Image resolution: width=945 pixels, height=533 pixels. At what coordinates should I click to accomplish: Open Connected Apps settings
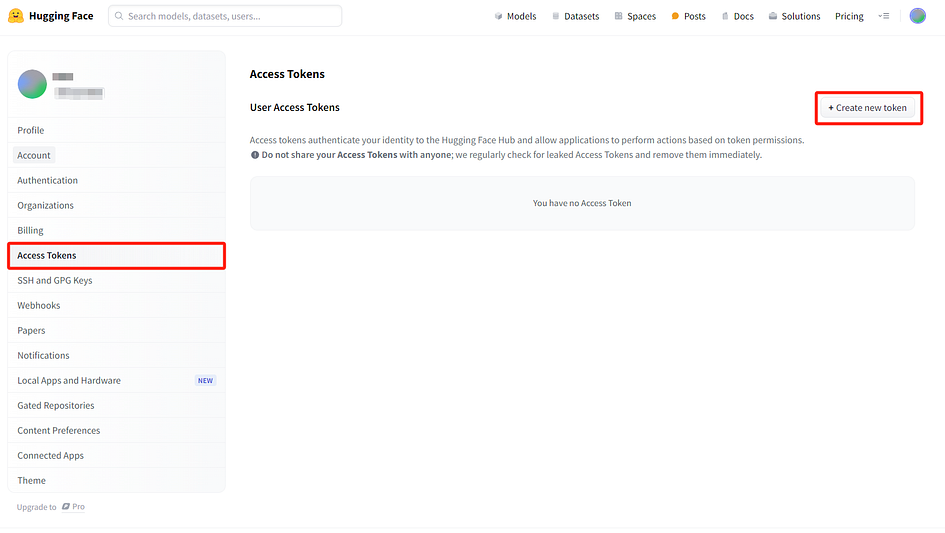[x=116, y=455]
